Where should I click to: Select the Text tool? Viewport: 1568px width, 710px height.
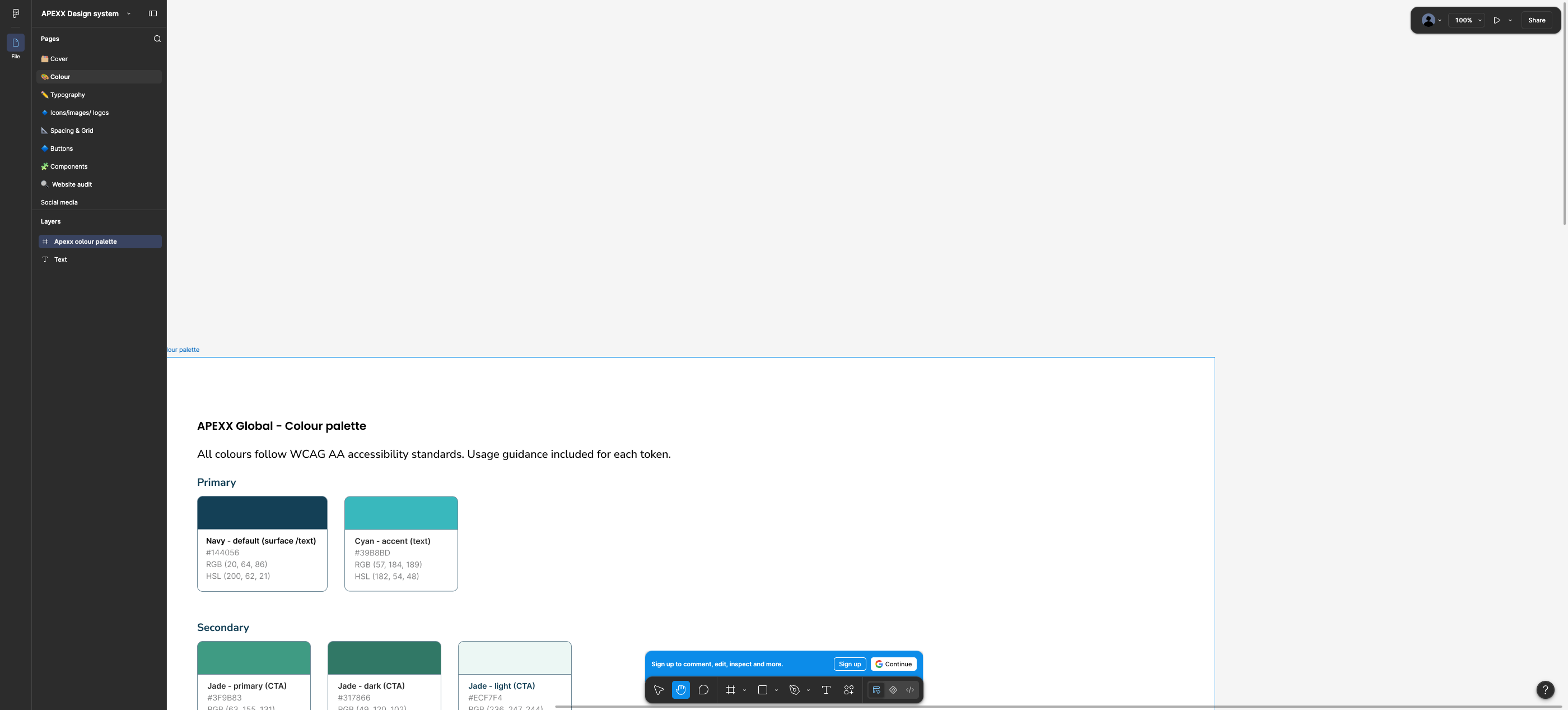[x=826, y=690]
